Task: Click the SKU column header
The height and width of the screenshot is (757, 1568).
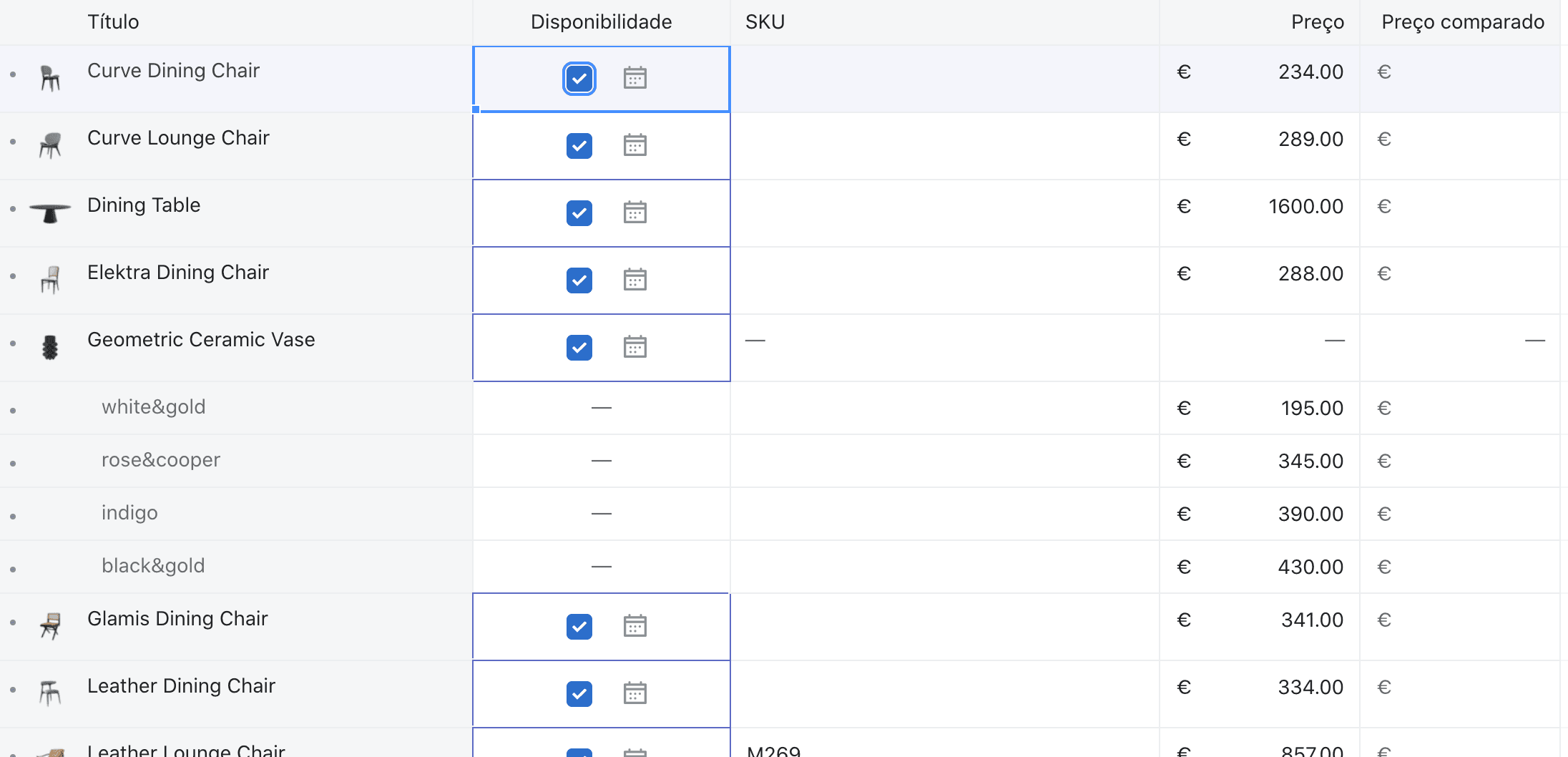Action: pos(765,21)
